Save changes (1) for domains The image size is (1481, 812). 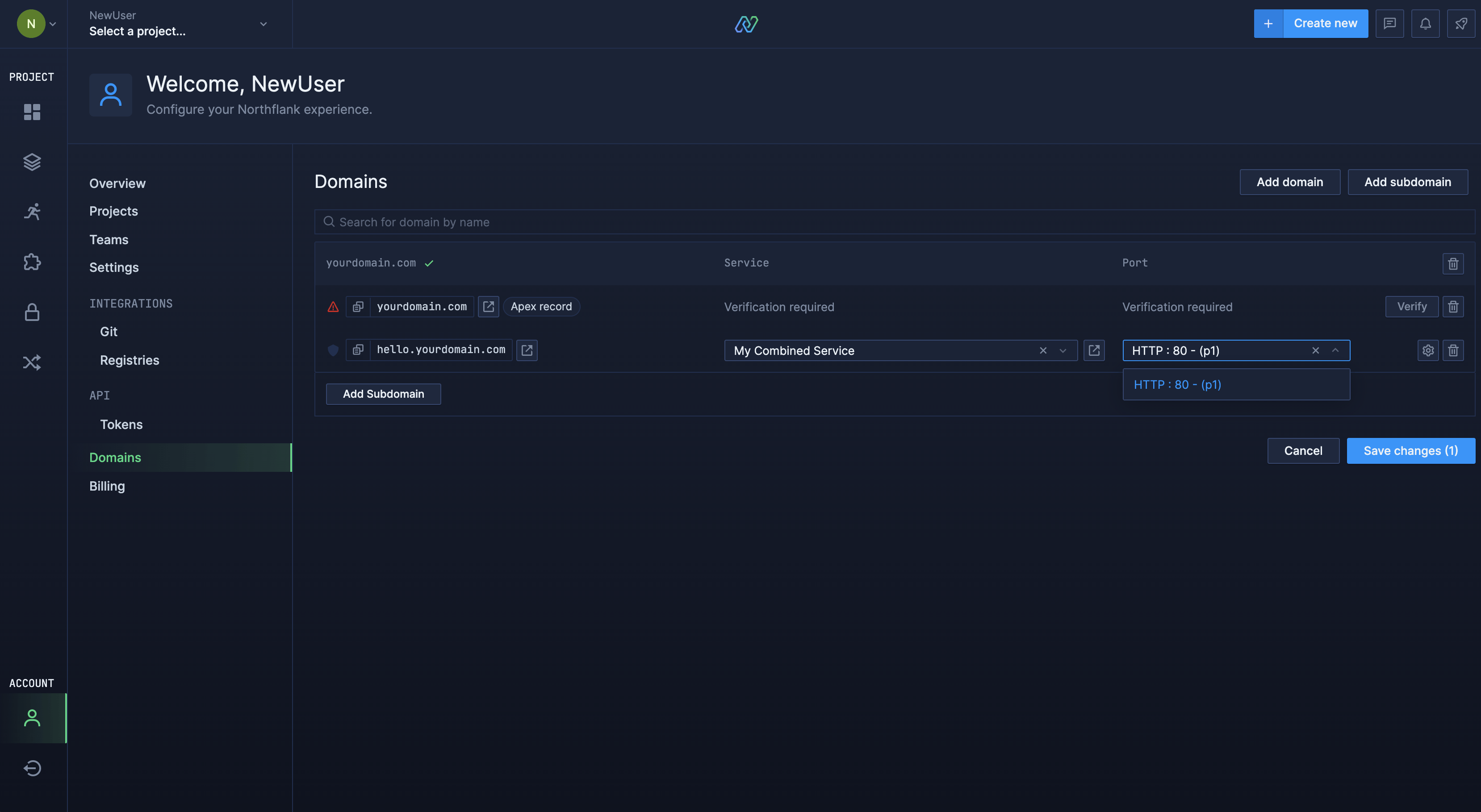click(1411, 451)
